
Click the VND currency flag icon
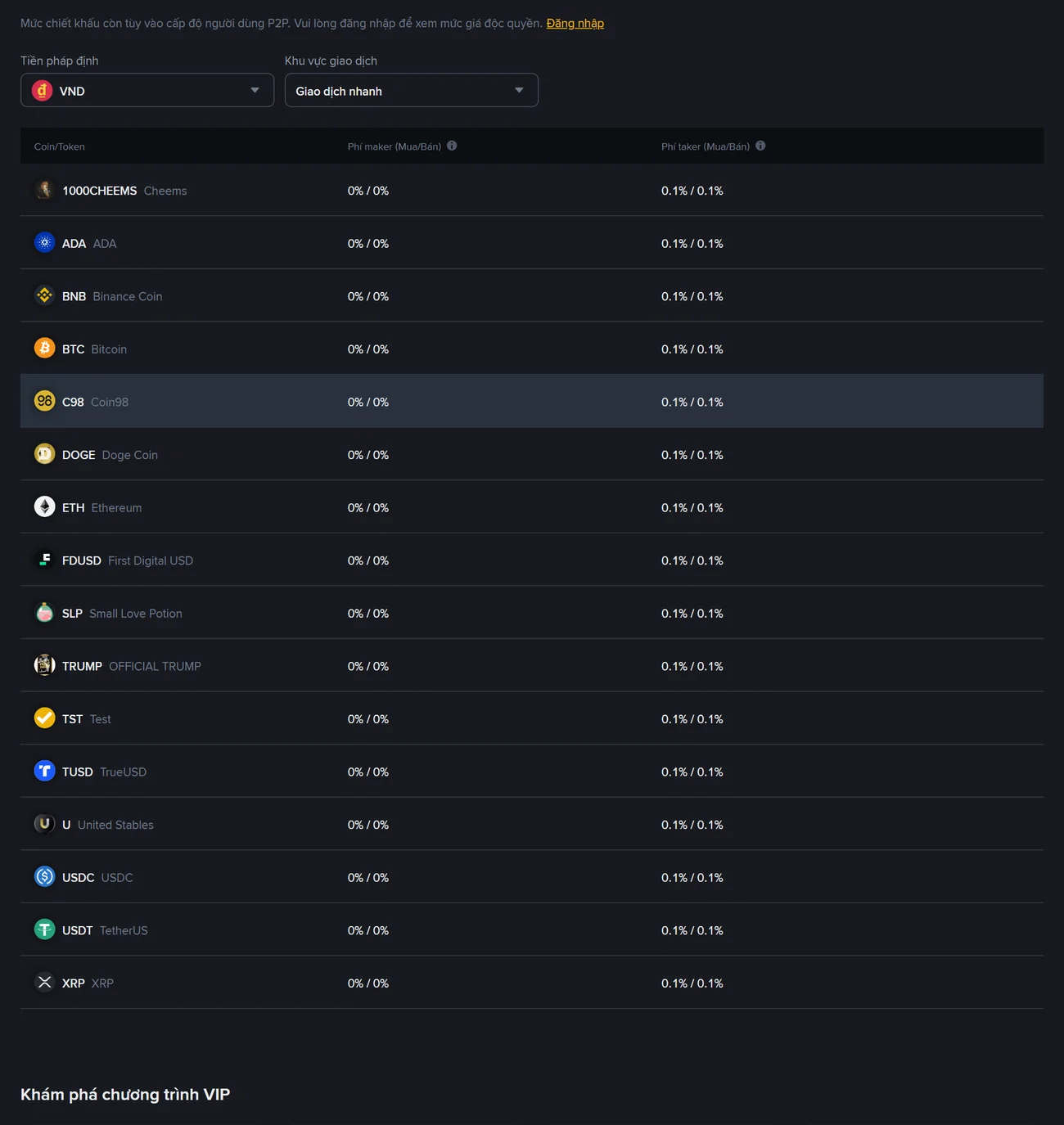(43, 90)
